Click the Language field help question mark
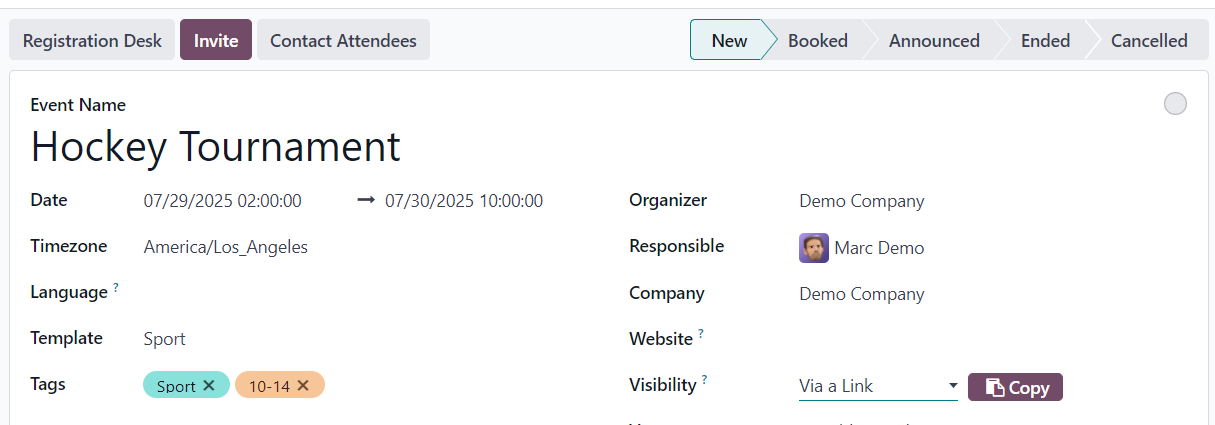1215x425 pixels. coord(116,288)
